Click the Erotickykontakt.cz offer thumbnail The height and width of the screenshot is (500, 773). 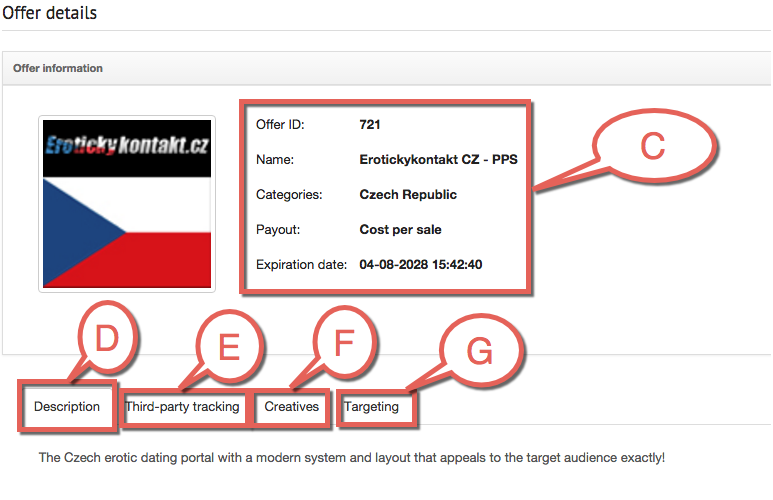coord(127,204)
